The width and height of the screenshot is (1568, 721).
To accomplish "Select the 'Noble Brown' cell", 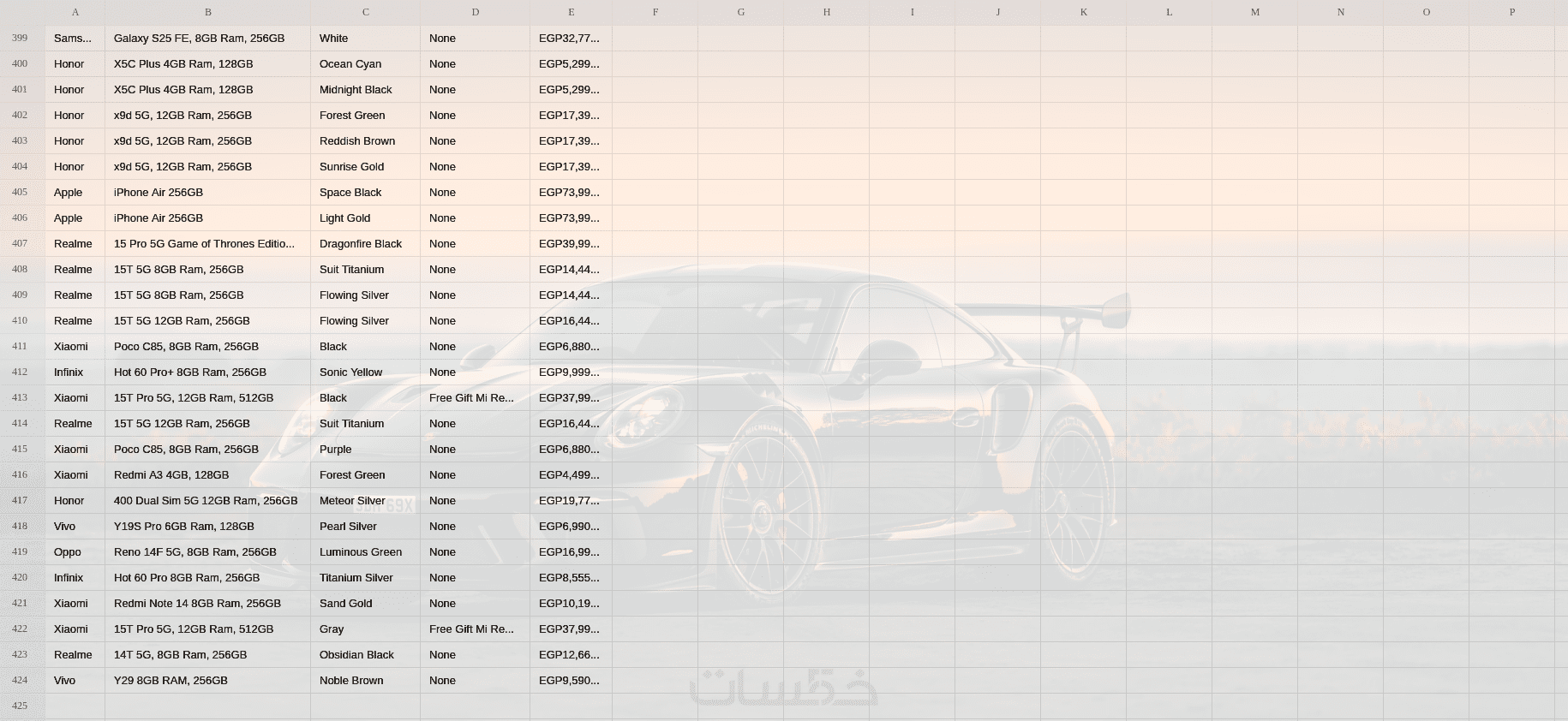I will (x=366, y=681).
